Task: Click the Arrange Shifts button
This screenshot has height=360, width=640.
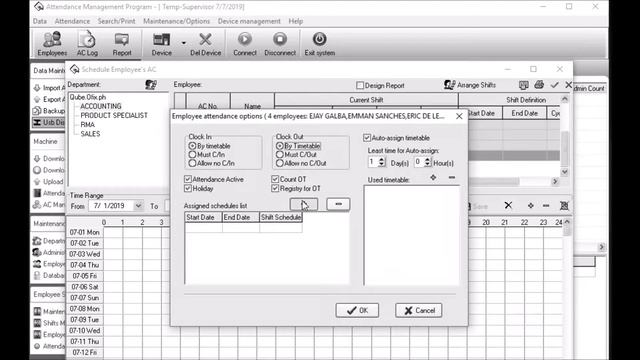Action: 470,85
